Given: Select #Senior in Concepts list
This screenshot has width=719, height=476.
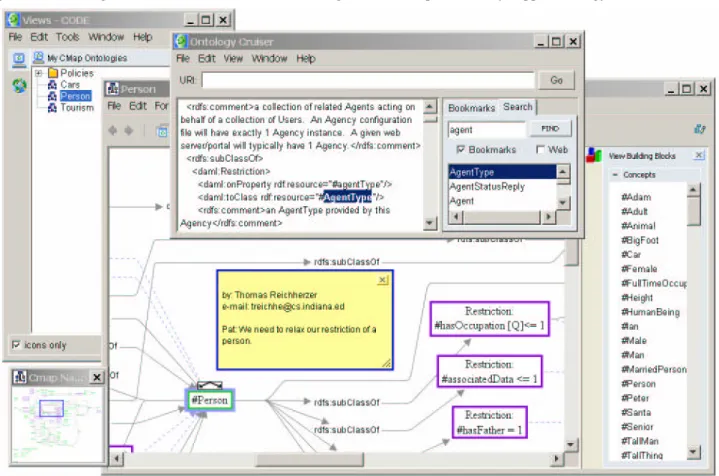Looking at the screenshot, I should pos(637,427).
